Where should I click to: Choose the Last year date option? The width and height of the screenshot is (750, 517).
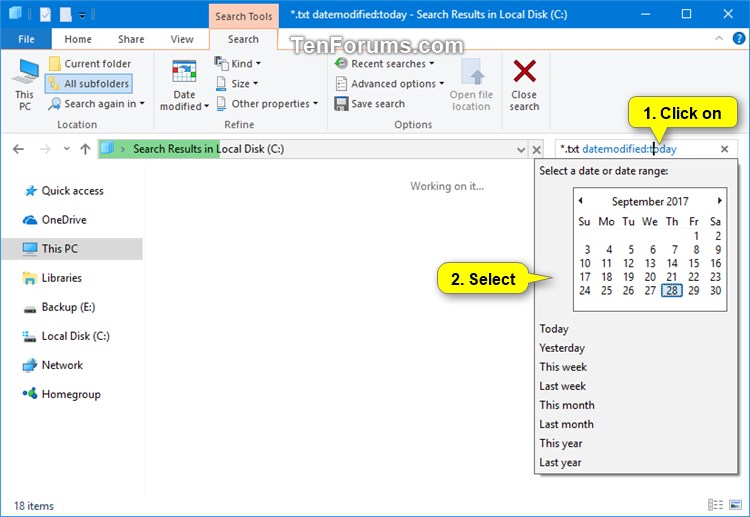click(560, 462)
